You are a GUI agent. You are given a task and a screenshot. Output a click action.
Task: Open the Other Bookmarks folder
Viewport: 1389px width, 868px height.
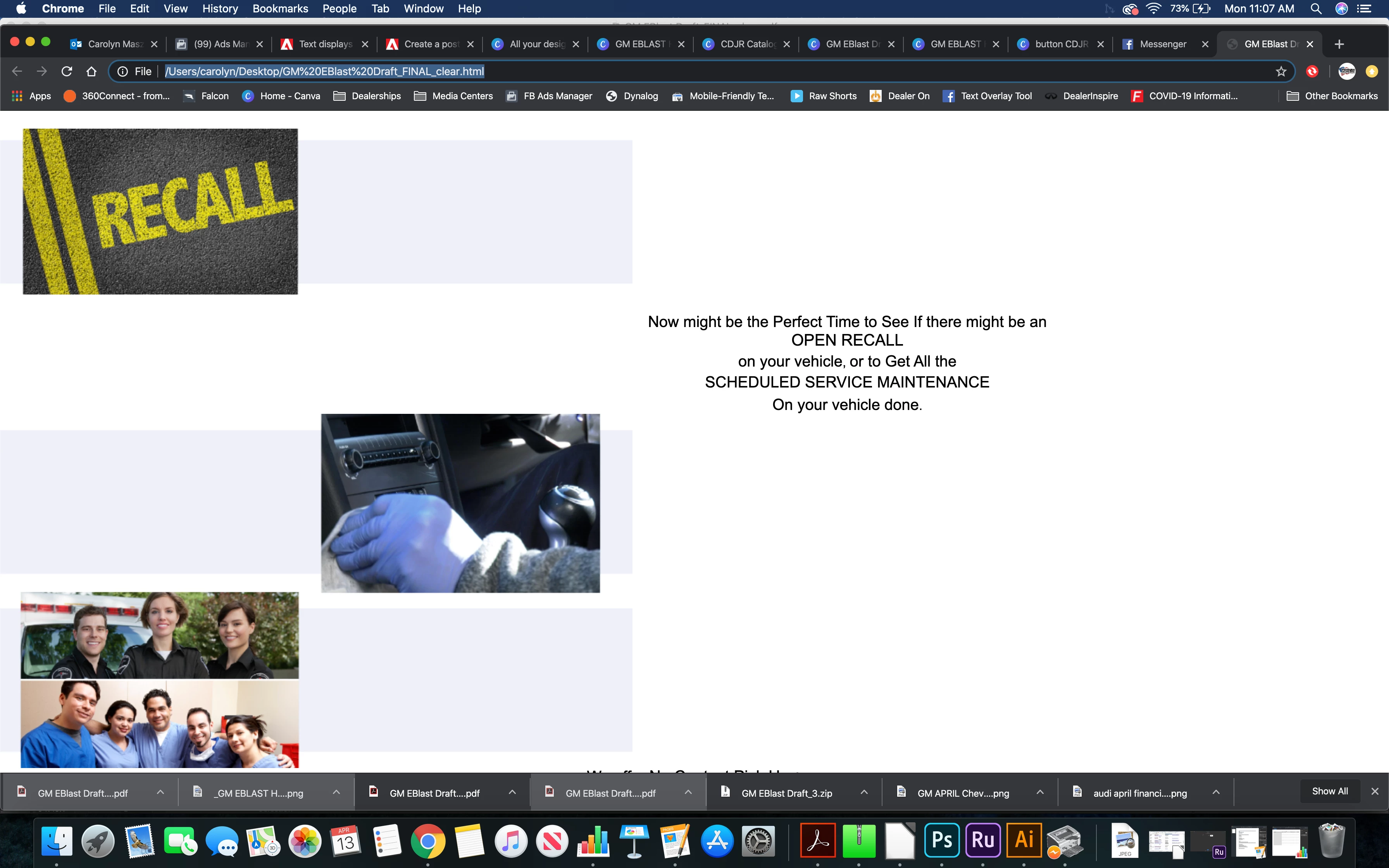tap(1332, 96)
